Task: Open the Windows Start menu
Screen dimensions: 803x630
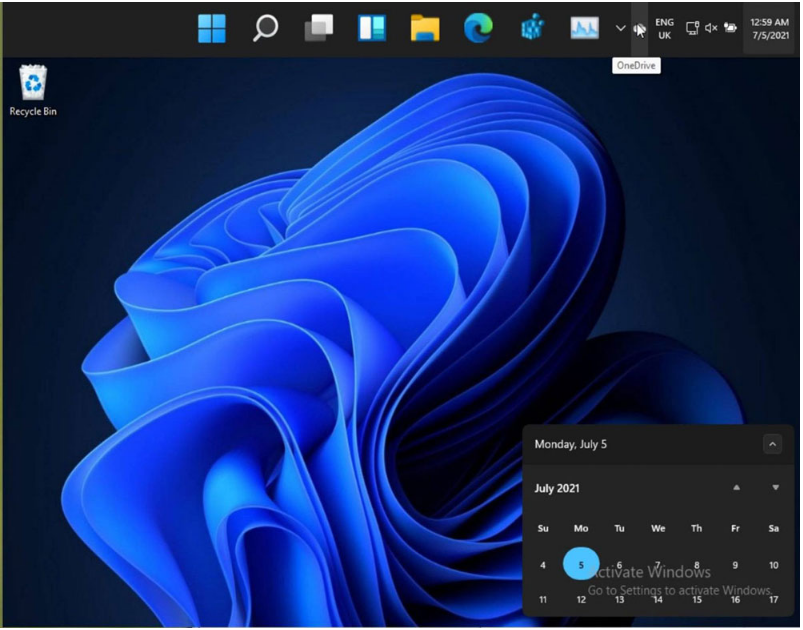Action: pos(212,29)
